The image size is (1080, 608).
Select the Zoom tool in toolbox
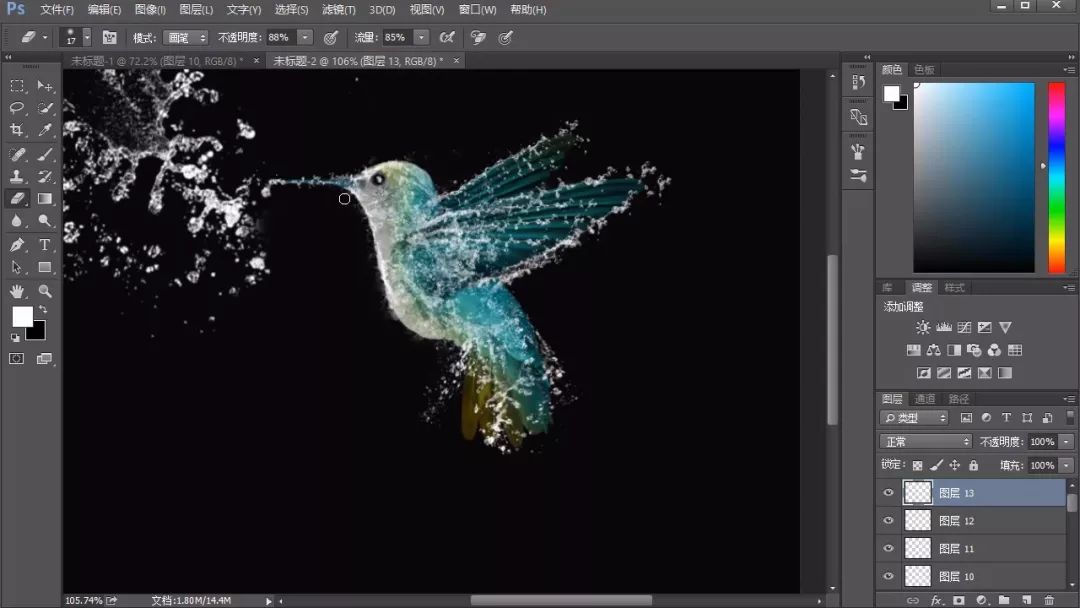(x=45, y=291)
